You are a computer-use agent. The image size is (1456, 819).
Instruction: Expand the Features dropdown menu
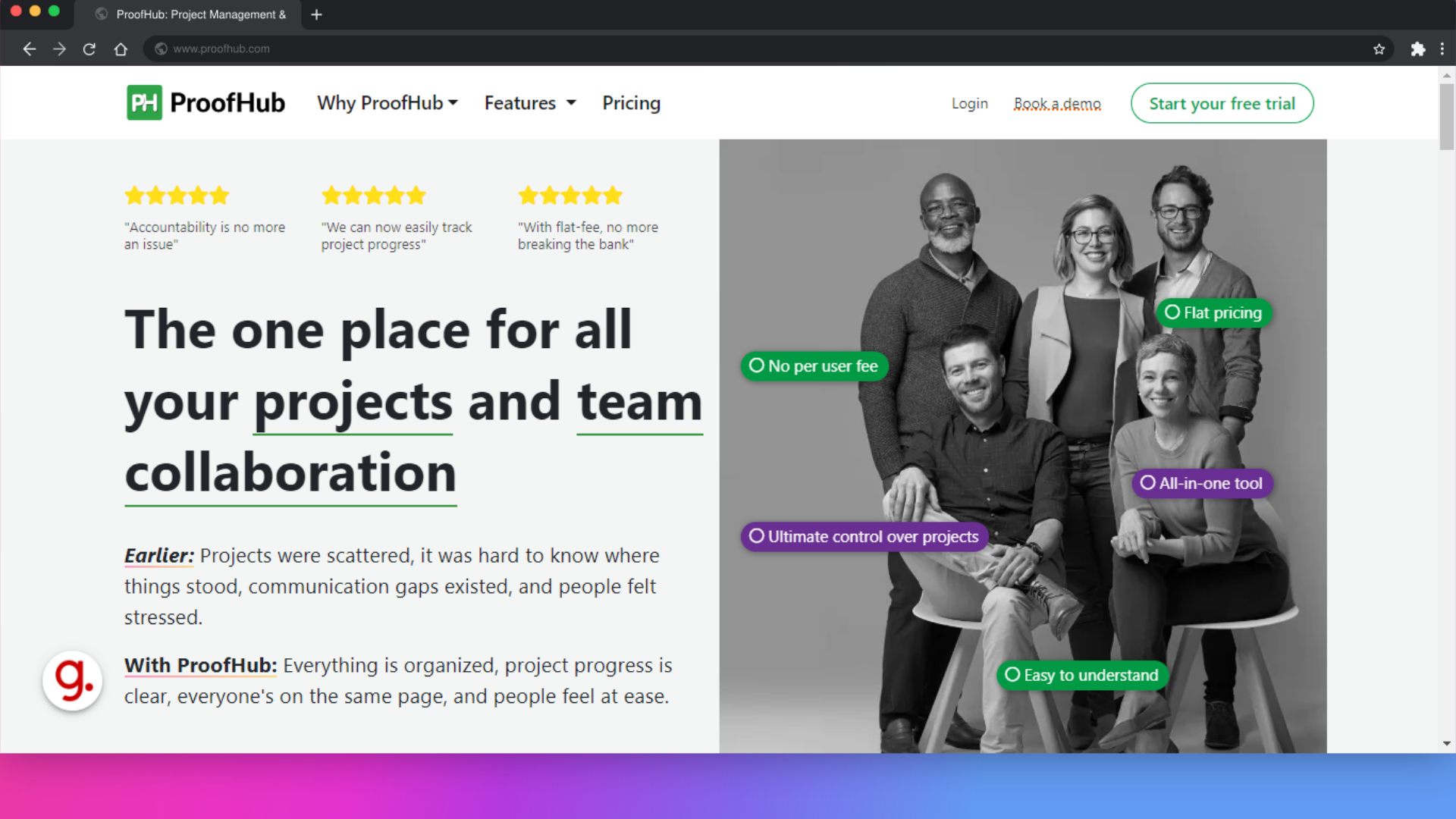[529, 103]
